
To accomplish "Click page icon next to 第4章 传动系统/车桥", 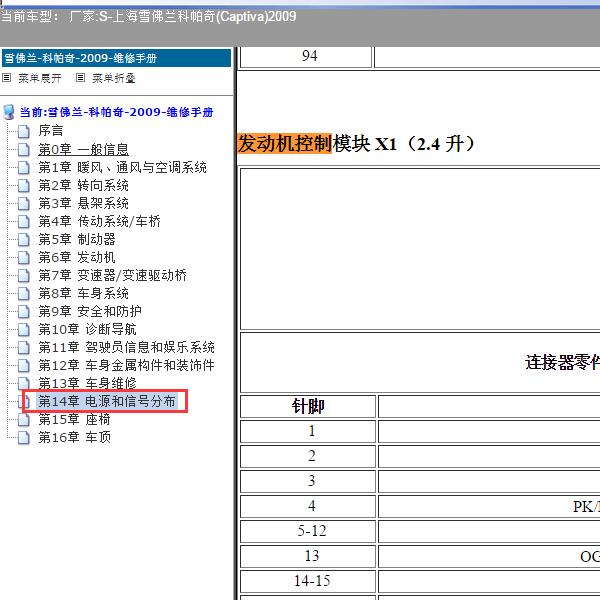I will 24,221.
